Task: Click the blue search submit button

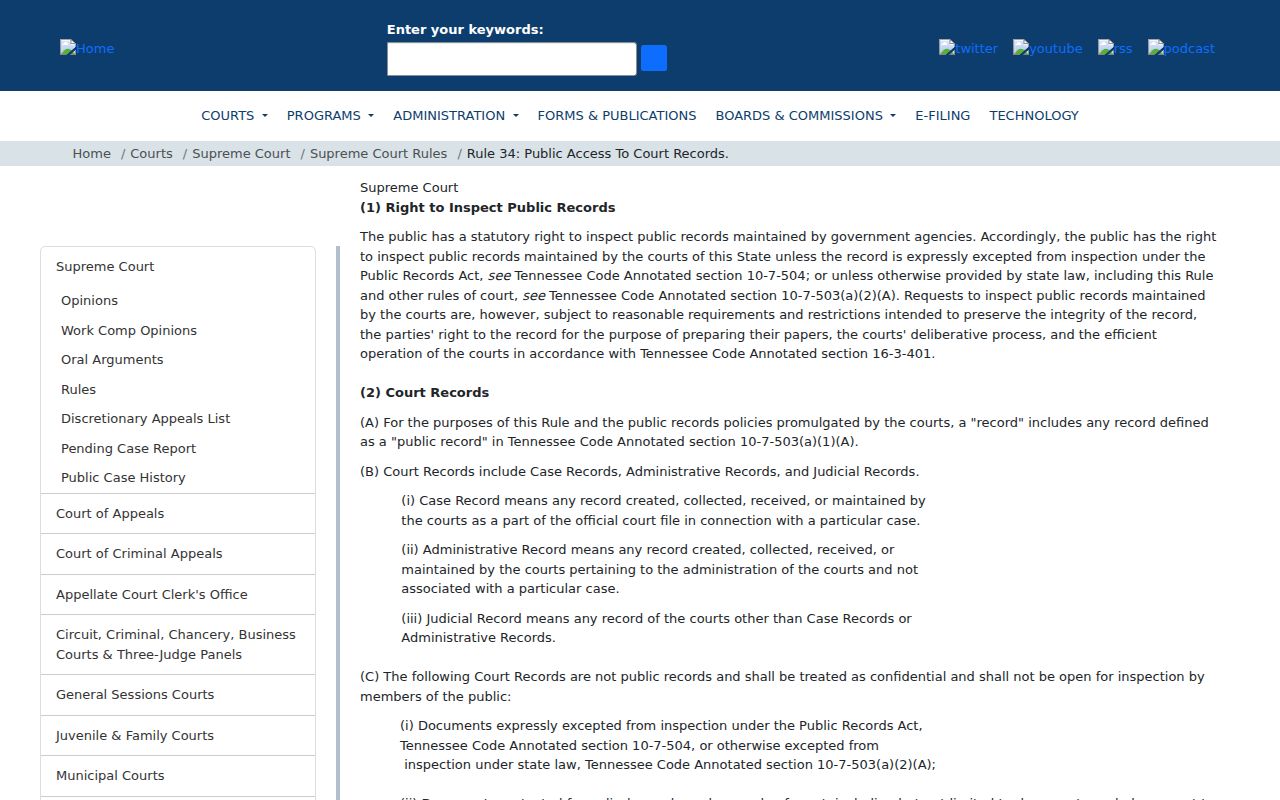Action: 654,58
